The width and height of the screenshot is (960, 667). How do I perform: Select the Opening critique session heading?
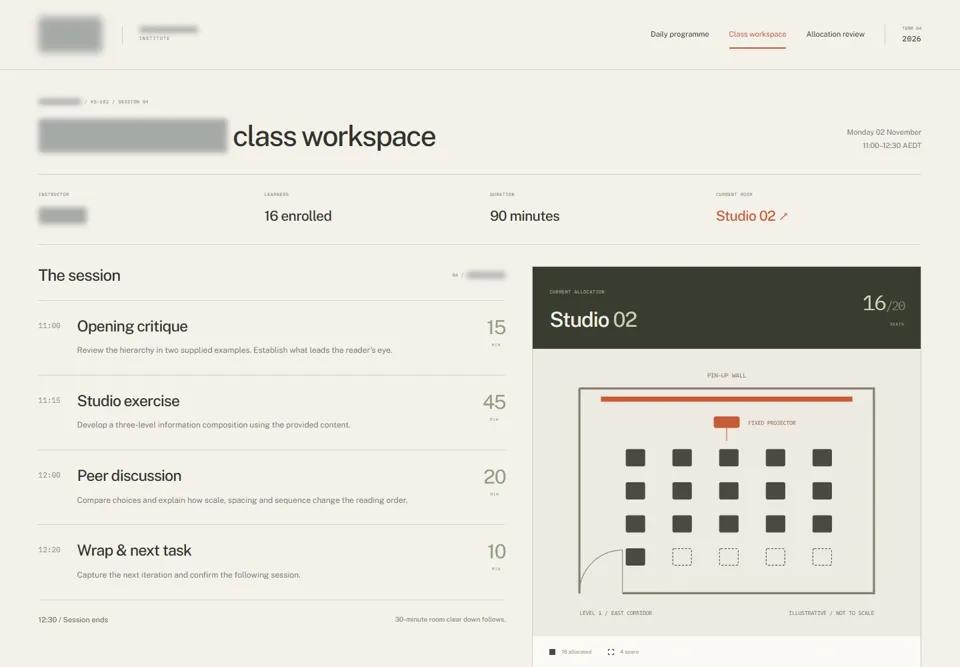[x=132, y=326]
